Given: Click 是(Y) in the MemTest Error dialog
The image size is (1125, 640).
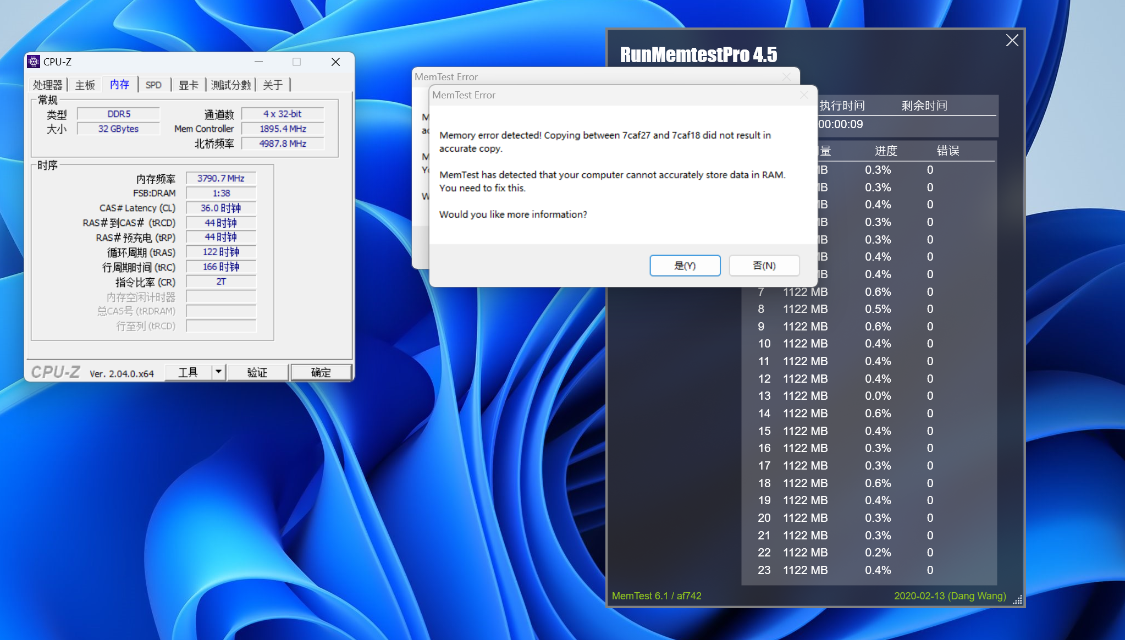Looking at the screenshot, I should 685,265.
